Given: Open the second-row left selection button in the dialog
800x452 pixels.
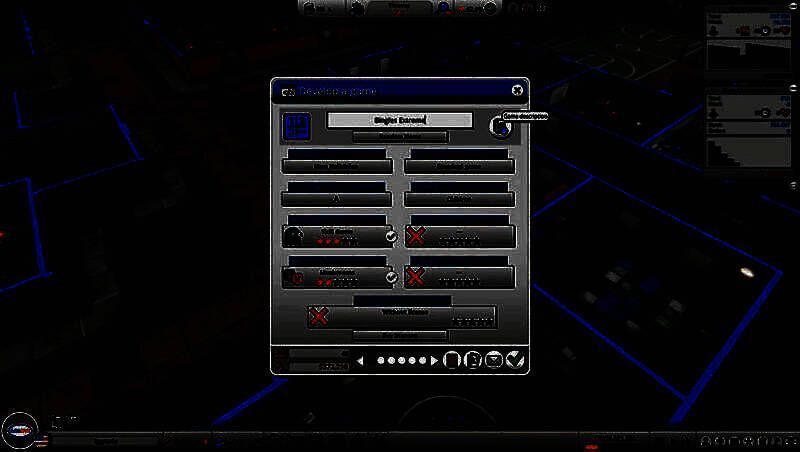Looking at the screenshot, I should click(335, 198).
